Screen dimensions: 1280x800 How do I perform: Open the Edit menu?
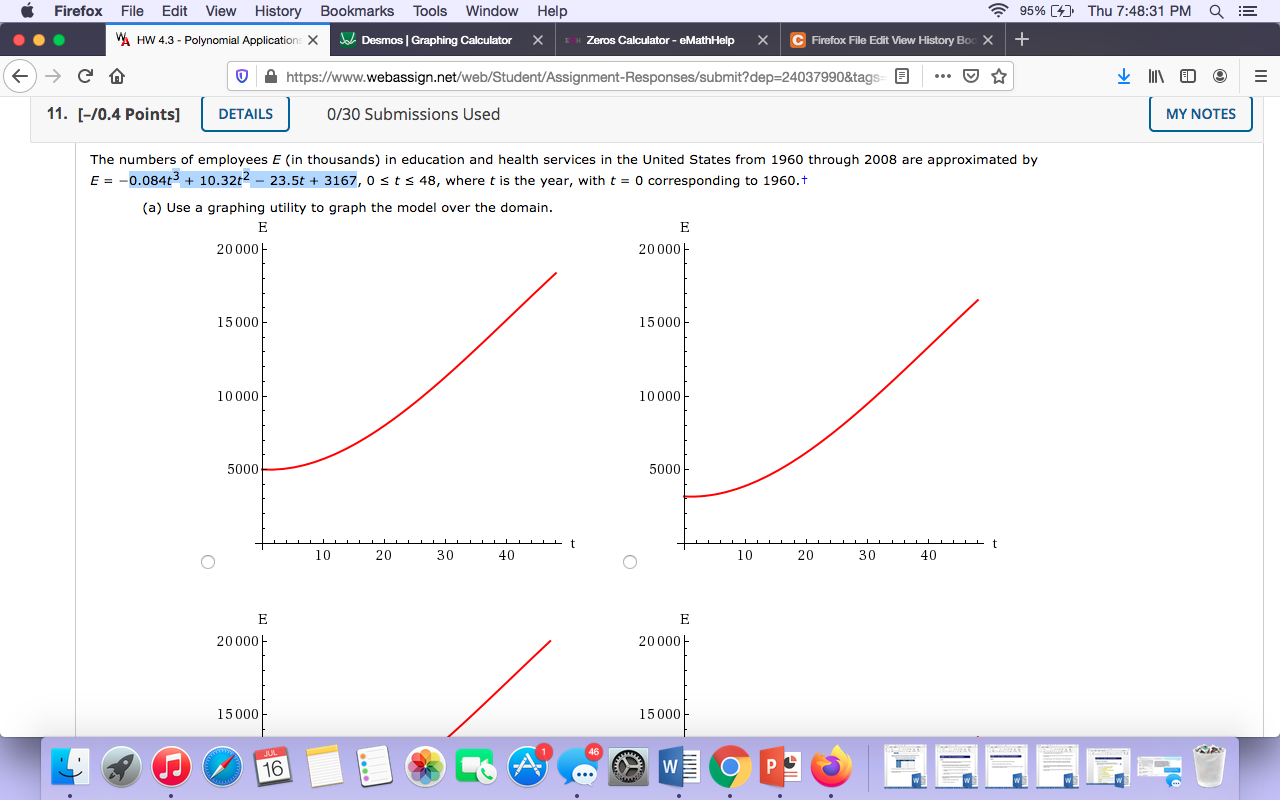[175, 11]
